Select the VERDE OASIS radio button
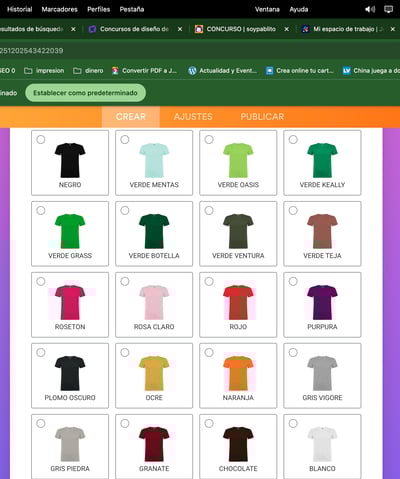400x479 pixels. point(209,139)
